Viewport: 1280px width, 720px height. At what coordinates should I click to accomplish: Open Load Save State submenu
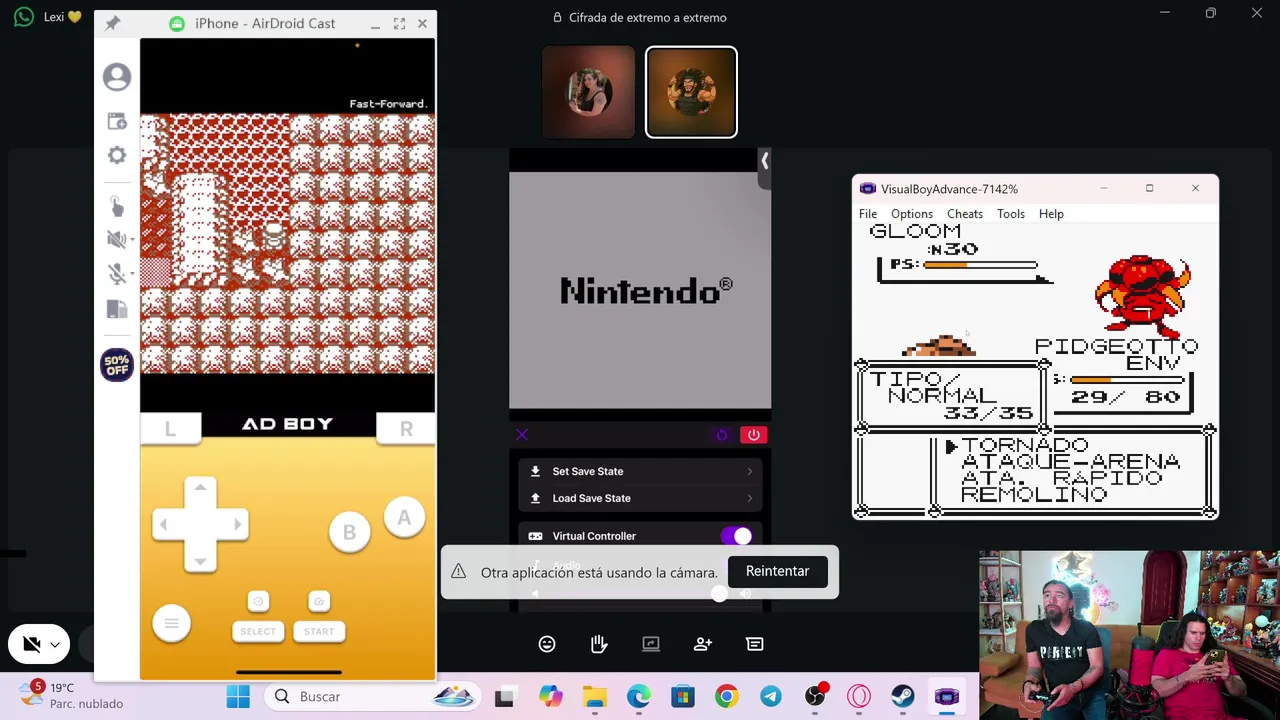point(641,498)
